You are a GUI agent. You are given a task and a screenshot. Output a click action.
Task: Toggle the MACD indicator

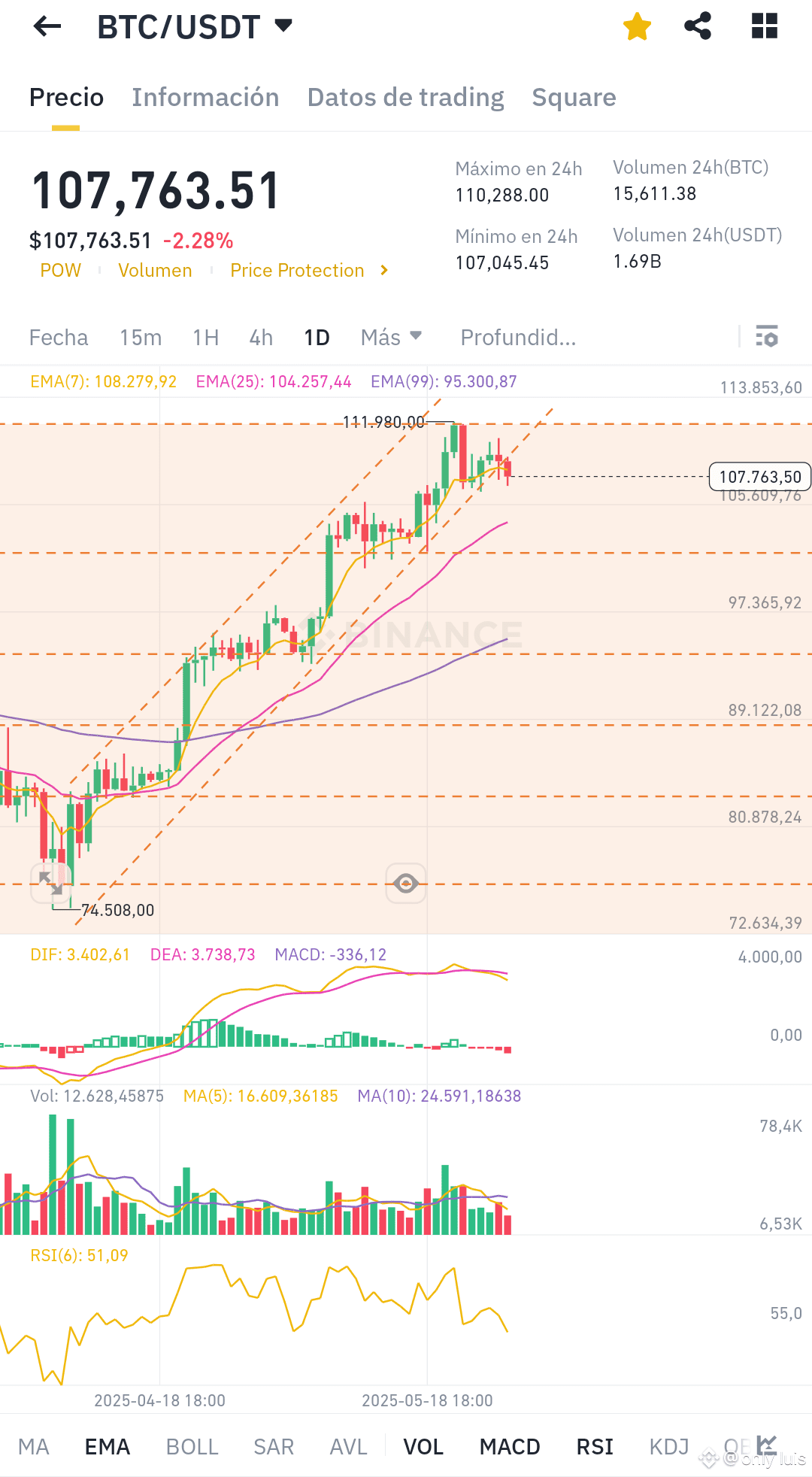pyautogui.click(x=510, y=1447)
